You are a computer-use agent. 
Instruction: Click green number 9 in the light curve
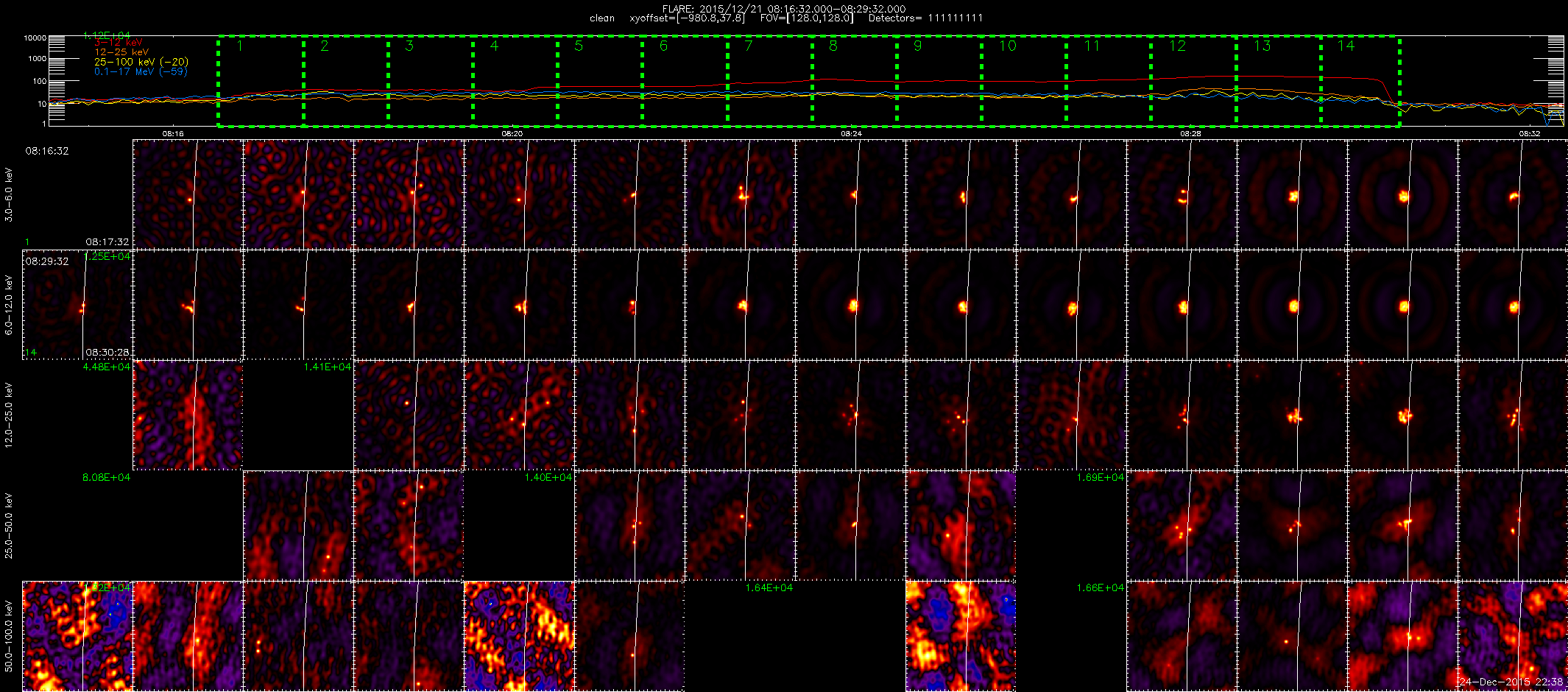917,46
